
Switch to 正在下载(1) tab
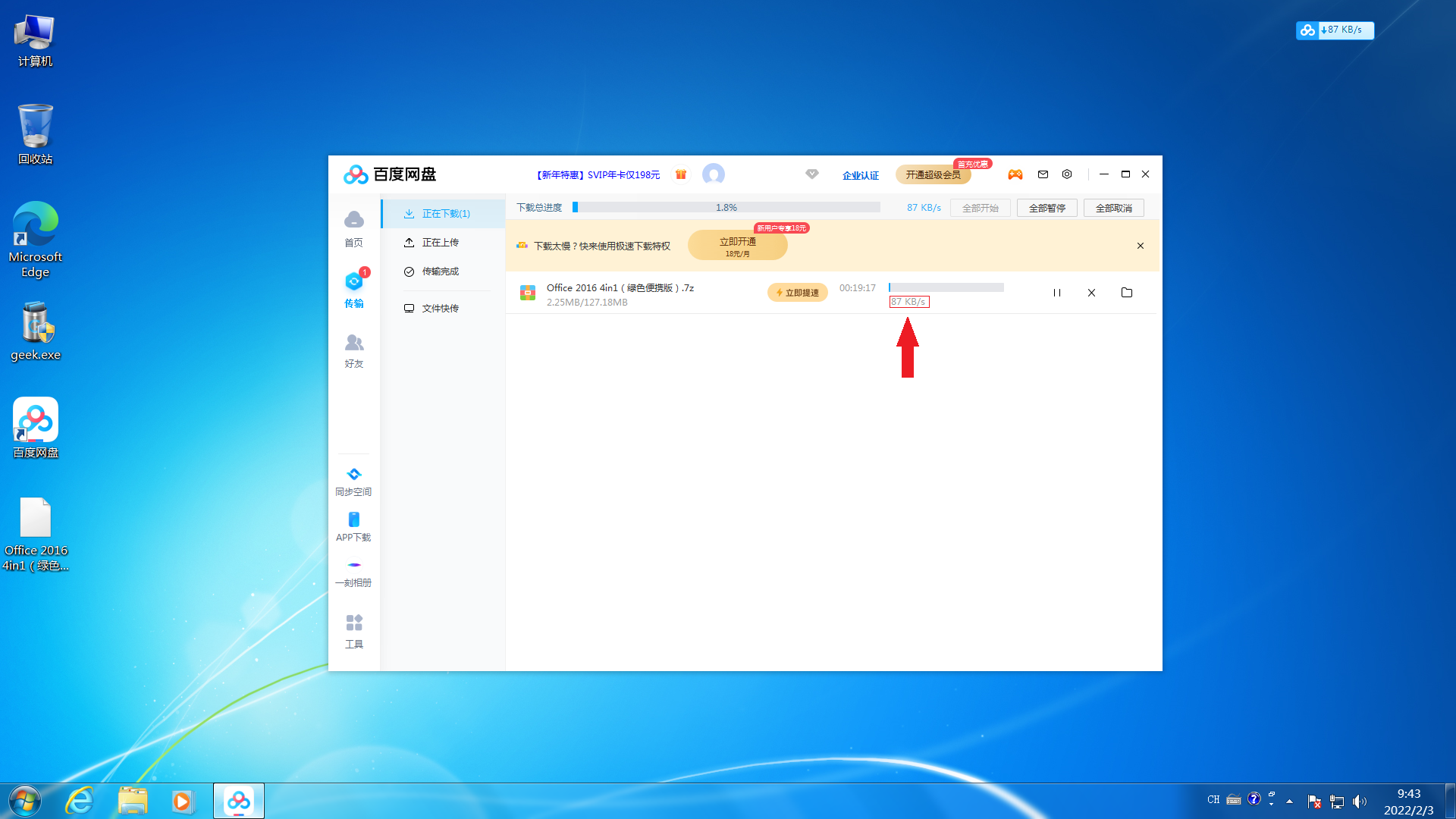tap(443, 214)
